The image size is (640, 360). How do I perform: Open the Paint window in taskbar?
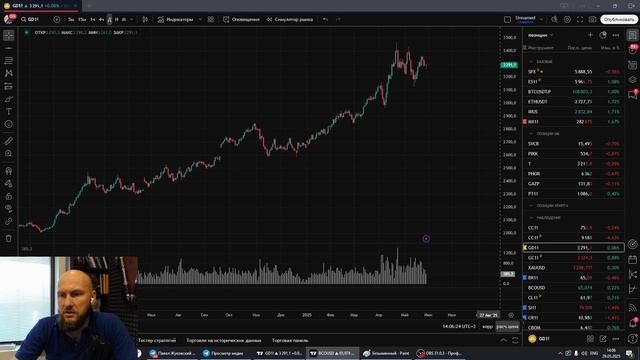click(386, 353)
